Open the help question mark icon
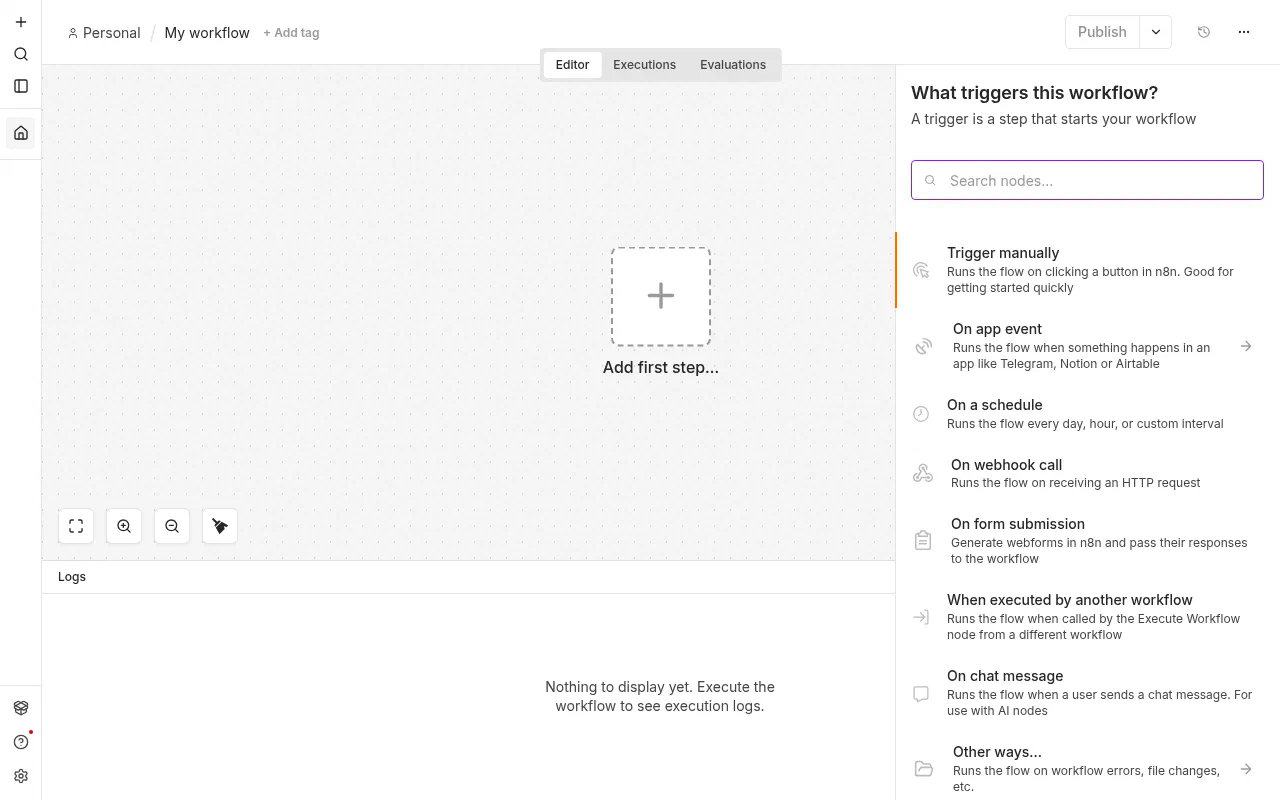Screen dimensions: 1280x800 point(21,742)
